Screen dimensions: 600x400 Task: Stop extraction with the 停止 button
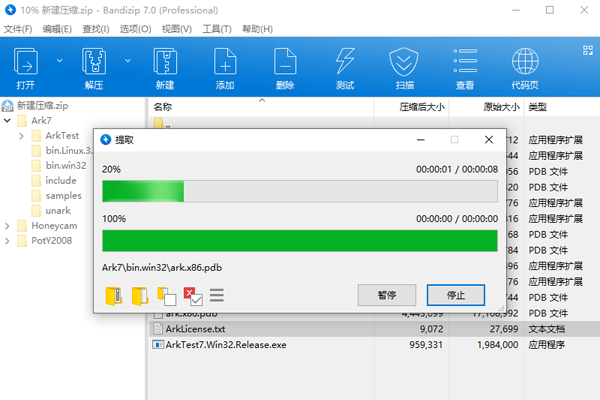click(456, 295)
